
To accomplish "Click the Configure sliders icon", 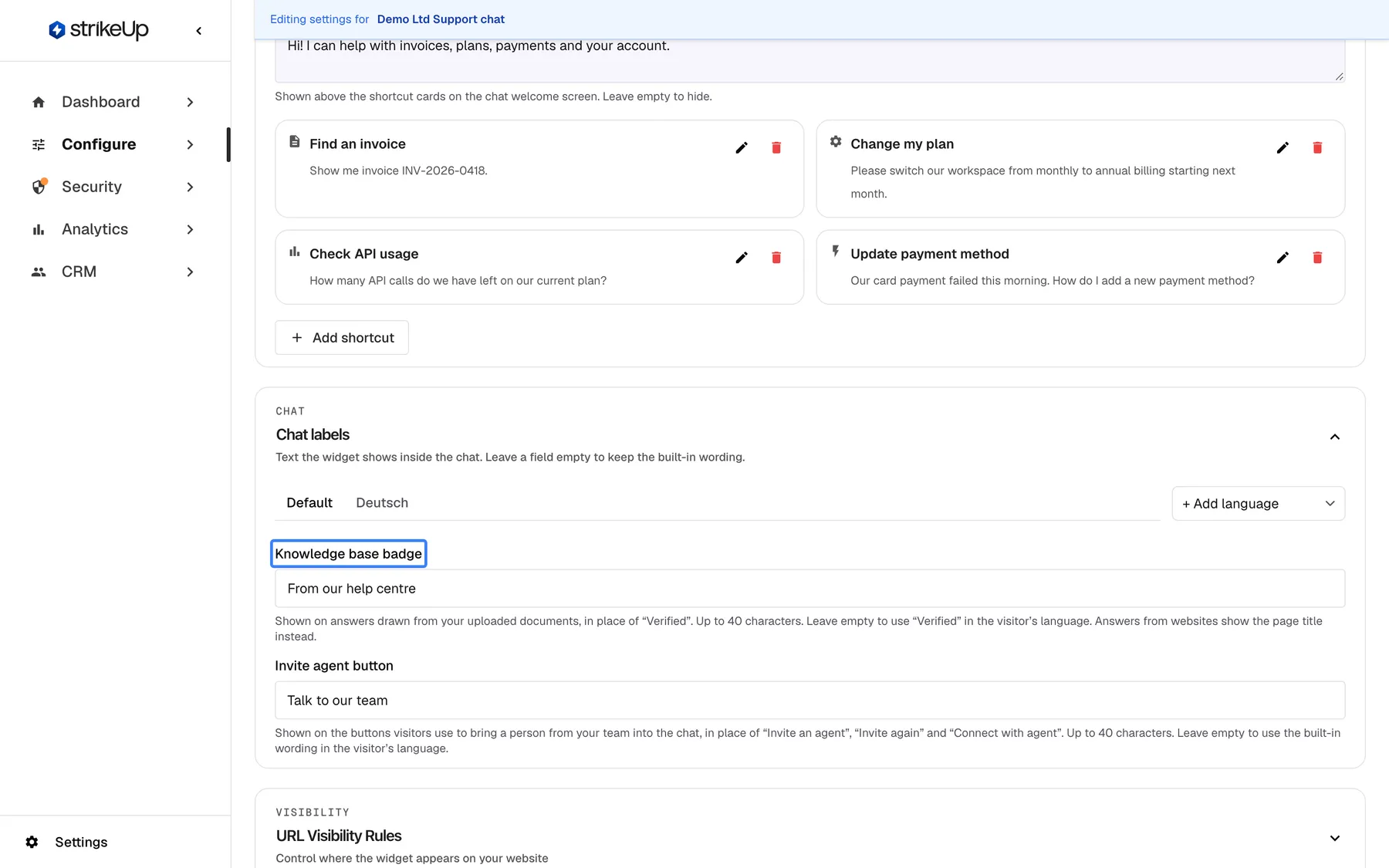I will click(39, 144).
